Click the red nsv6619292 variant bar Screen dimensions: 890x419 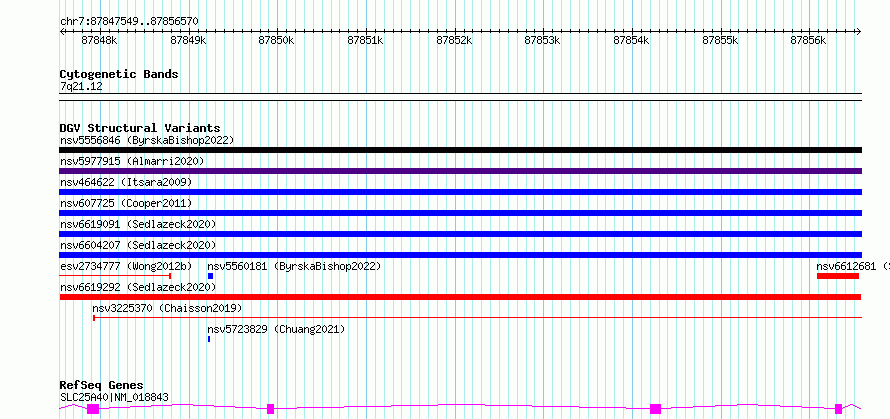(460, 297)
